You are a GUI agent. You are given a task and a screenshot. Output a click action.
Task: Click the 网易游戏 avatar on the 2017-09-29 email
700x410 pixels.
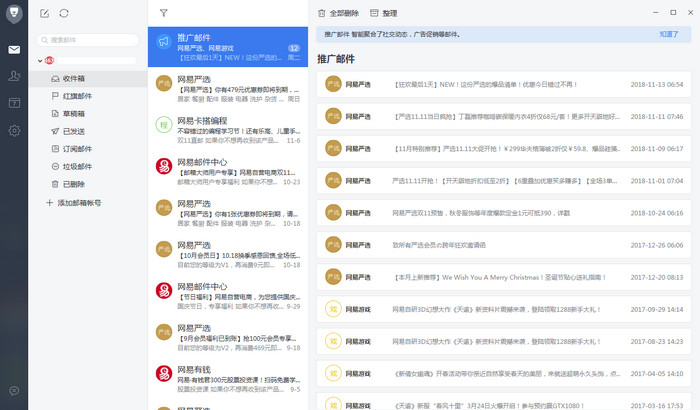pos(333,309)
